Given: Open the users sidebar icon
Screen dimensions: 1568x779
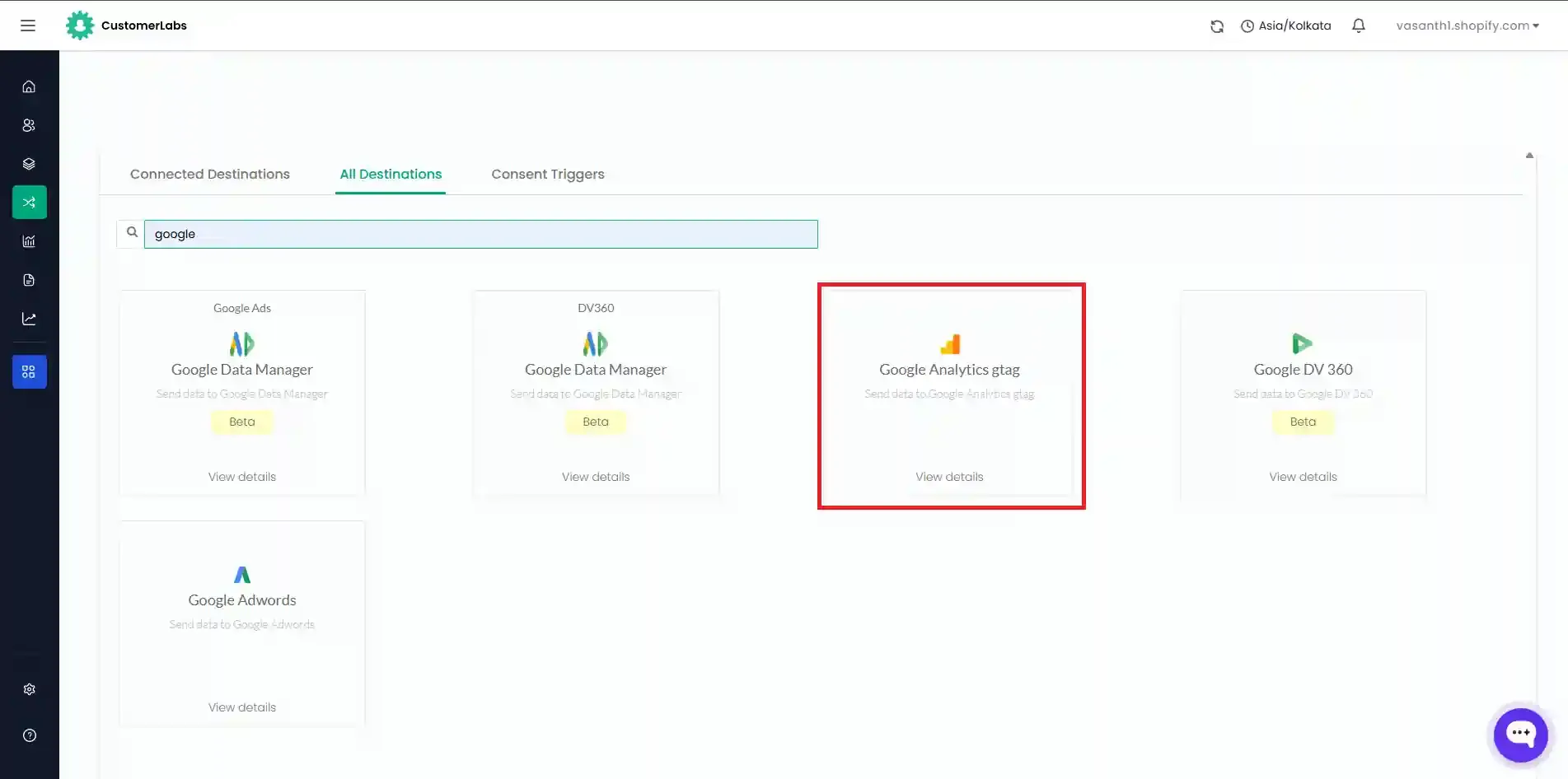Looking at the screenshot, I should [x=29, y=125].
